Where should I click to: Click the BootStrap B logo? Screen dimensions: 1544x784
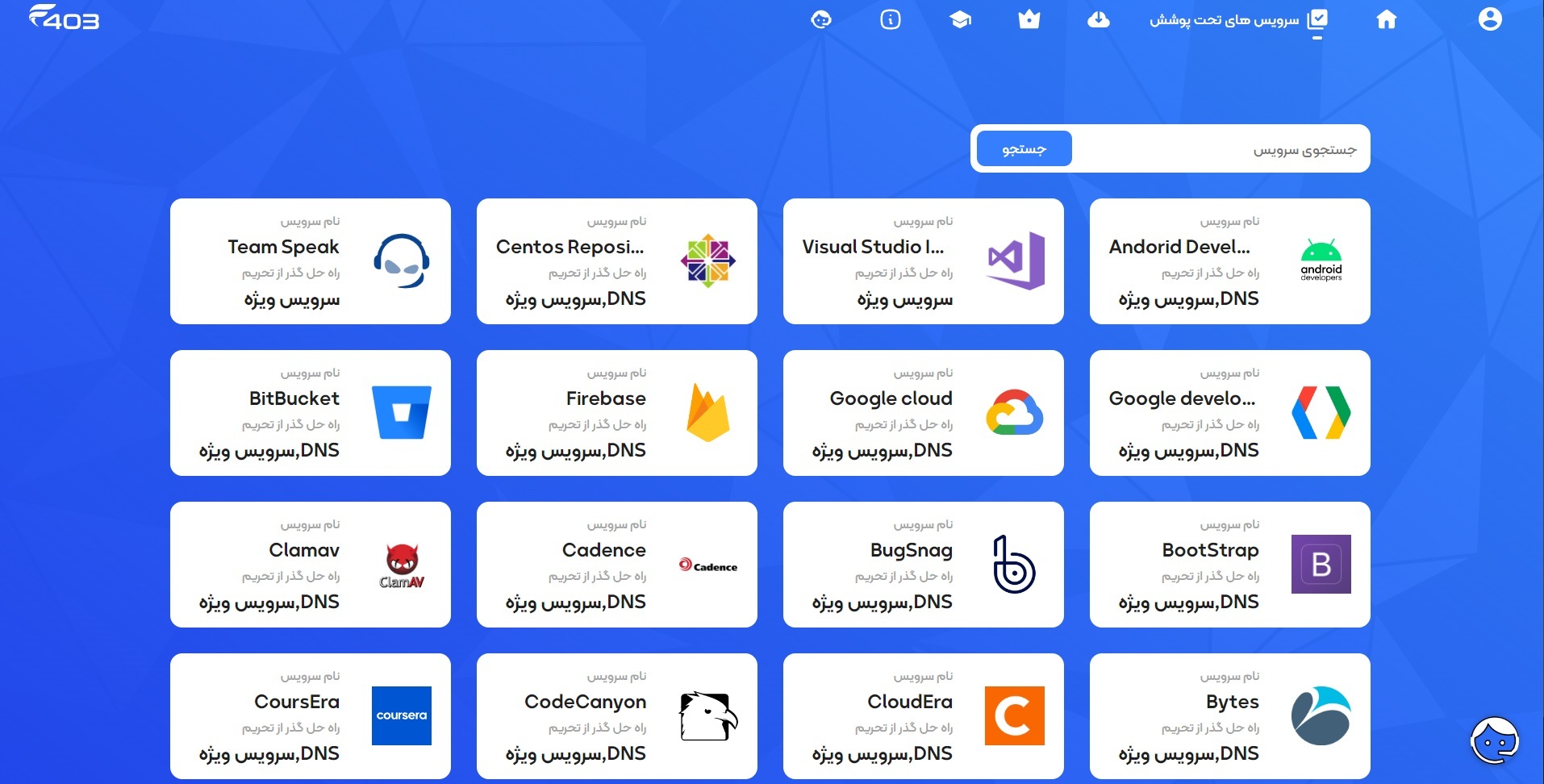1321,564
